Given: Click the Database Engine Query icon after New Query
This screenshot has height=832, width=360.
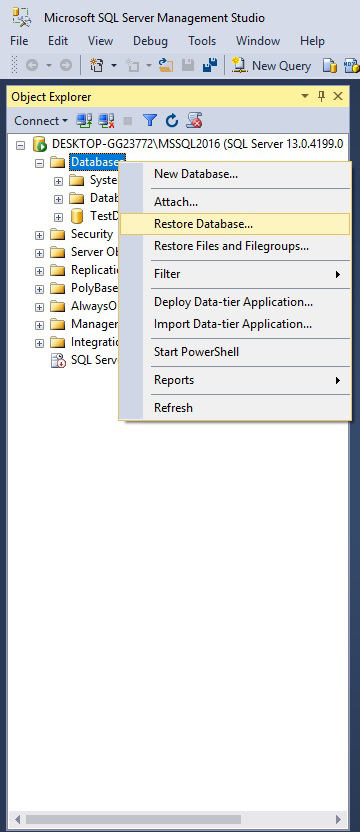Looking at the screenshot, I should point(330,66).
